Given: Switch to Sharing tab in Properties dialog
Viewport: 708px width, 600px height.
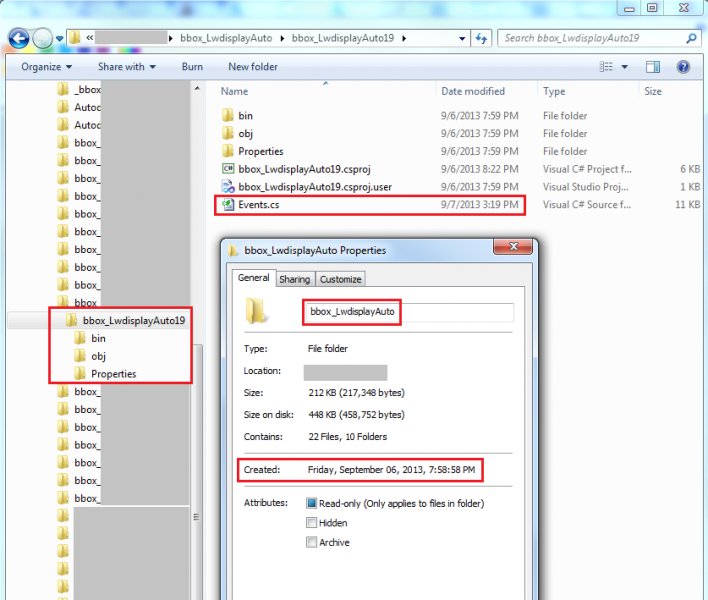Looking at the screenshot, I should (294, 279).
